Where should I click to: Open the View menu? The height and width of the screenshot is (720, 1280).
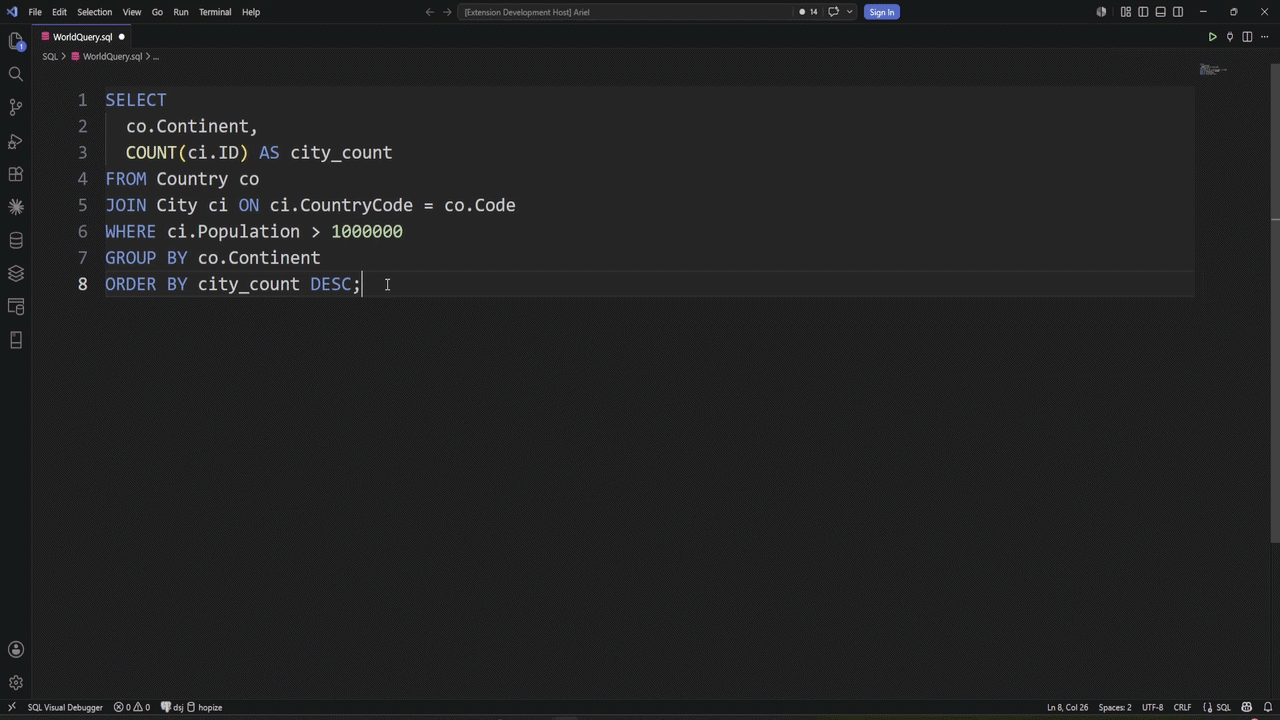pos(131,12)
